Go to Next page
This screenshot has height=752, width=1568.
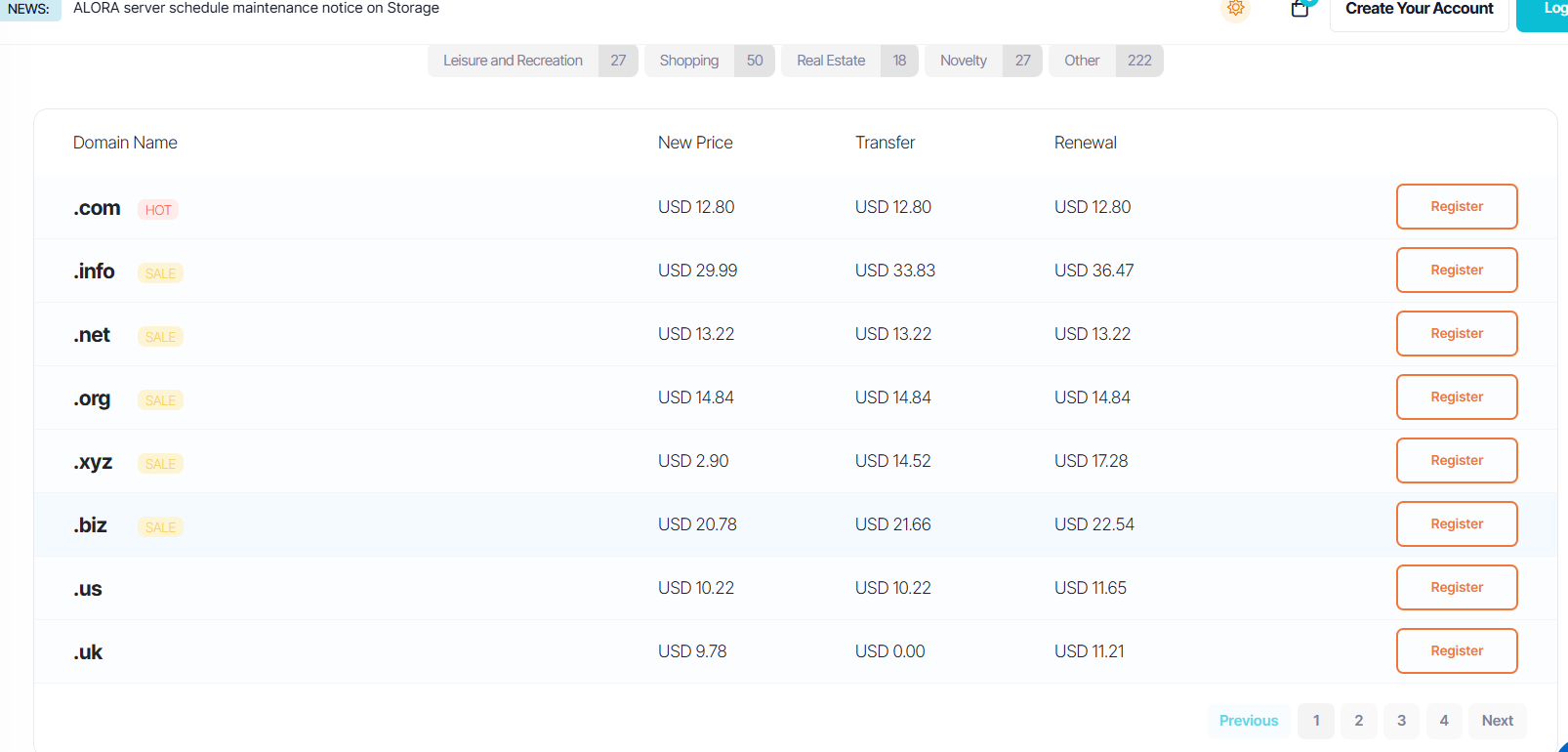click(x=1498, y=721)
